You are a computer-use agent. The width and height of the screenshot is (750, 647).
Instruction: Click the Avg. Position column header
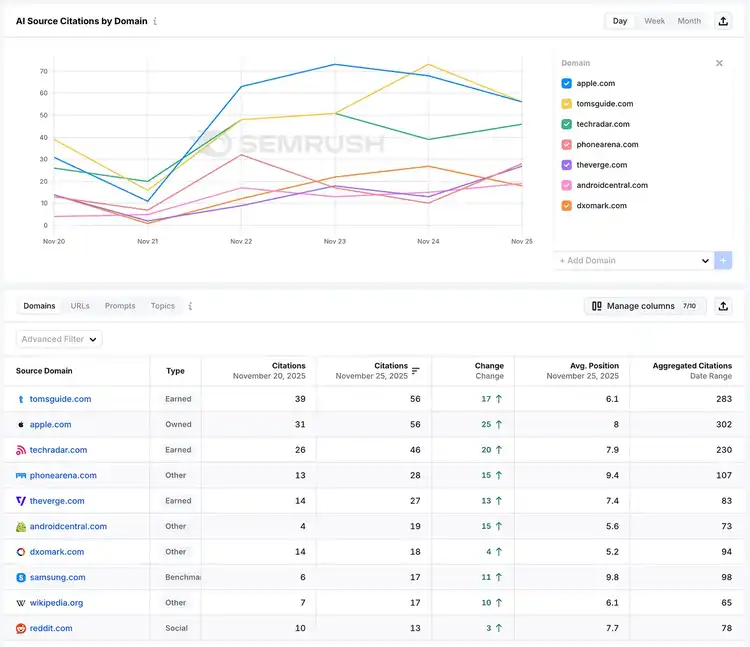click(x=583, y=371)
